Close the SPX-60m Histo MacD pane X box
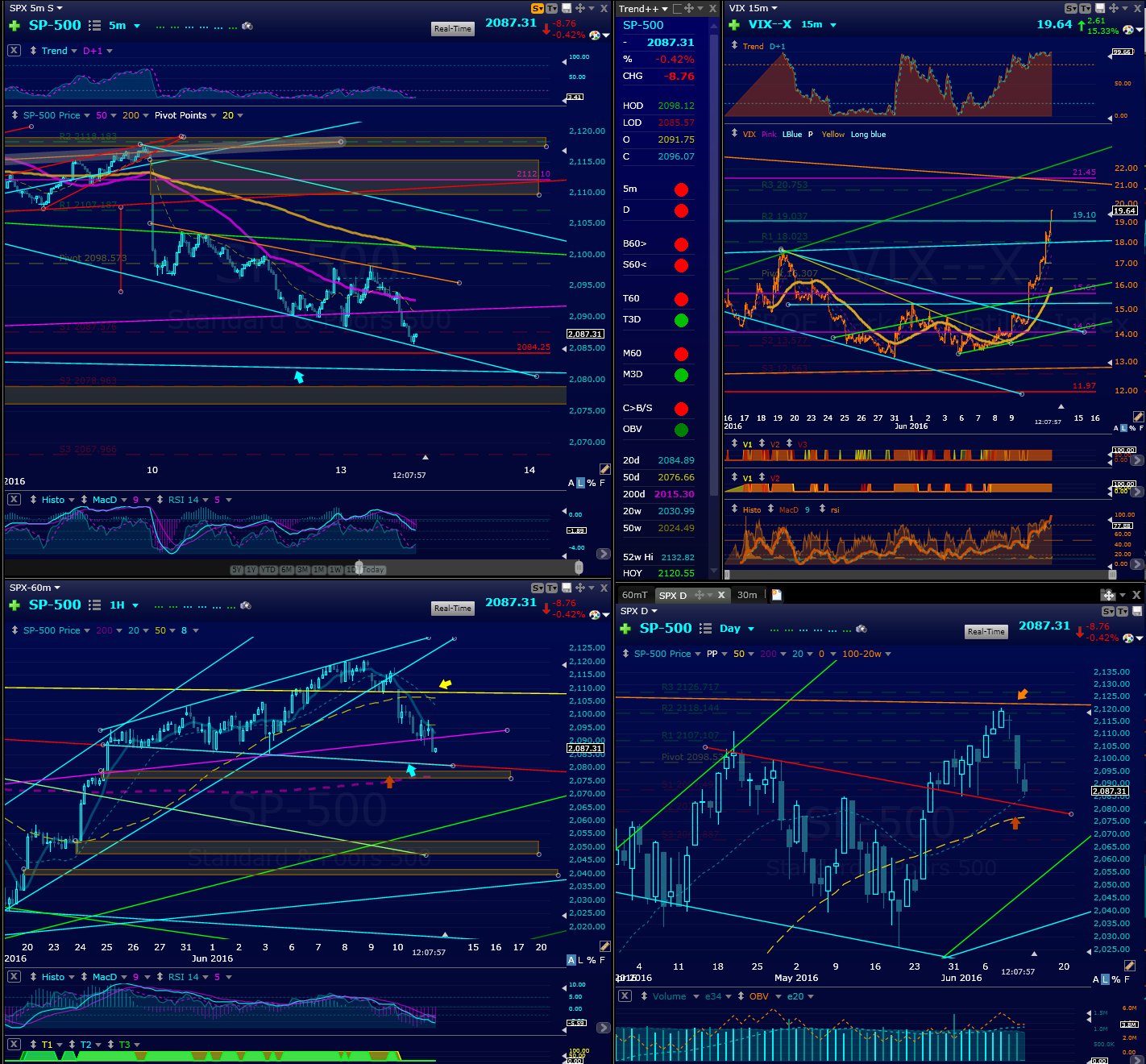1146x1064 pixels. (14, 977)
